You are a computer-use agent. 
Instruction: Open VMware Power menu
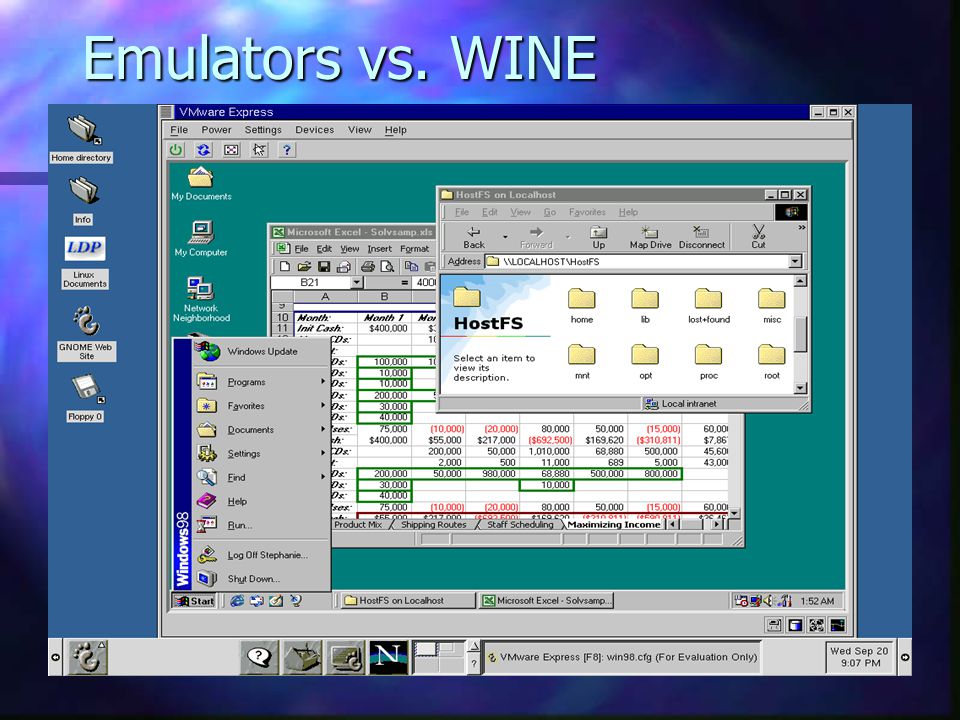(x=217, y=130)
